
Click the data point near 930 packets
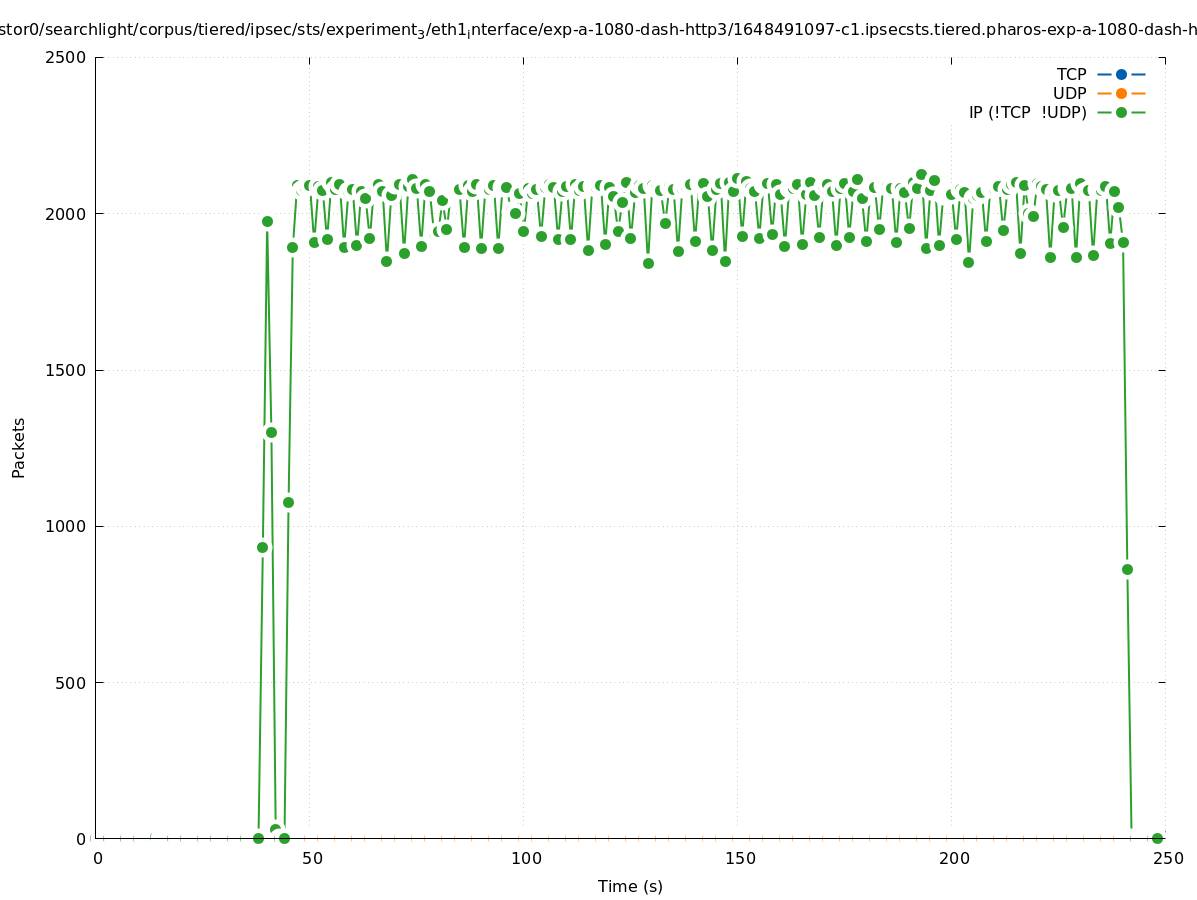click(262, 547)
